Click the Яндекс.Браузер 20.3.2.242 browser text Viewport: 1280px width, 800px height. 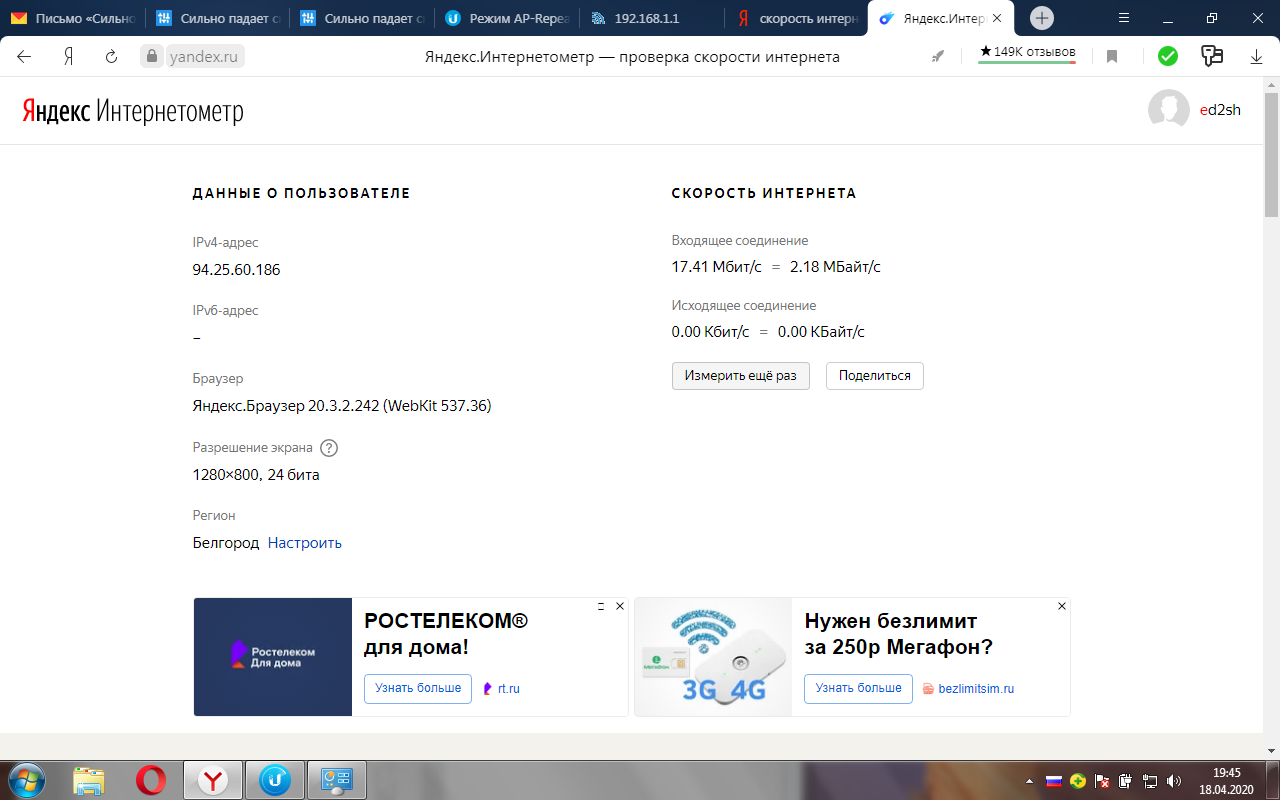(x=342, y=406)
